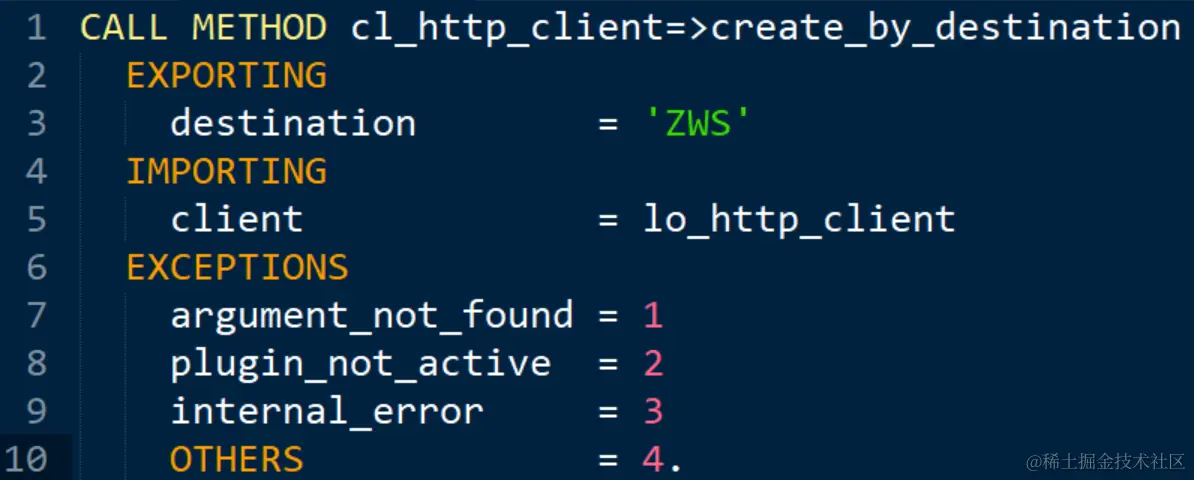Viewport: 1194px width, 480px height.
Task: Place cursor on CALL keyword
Action: [126, 29]
